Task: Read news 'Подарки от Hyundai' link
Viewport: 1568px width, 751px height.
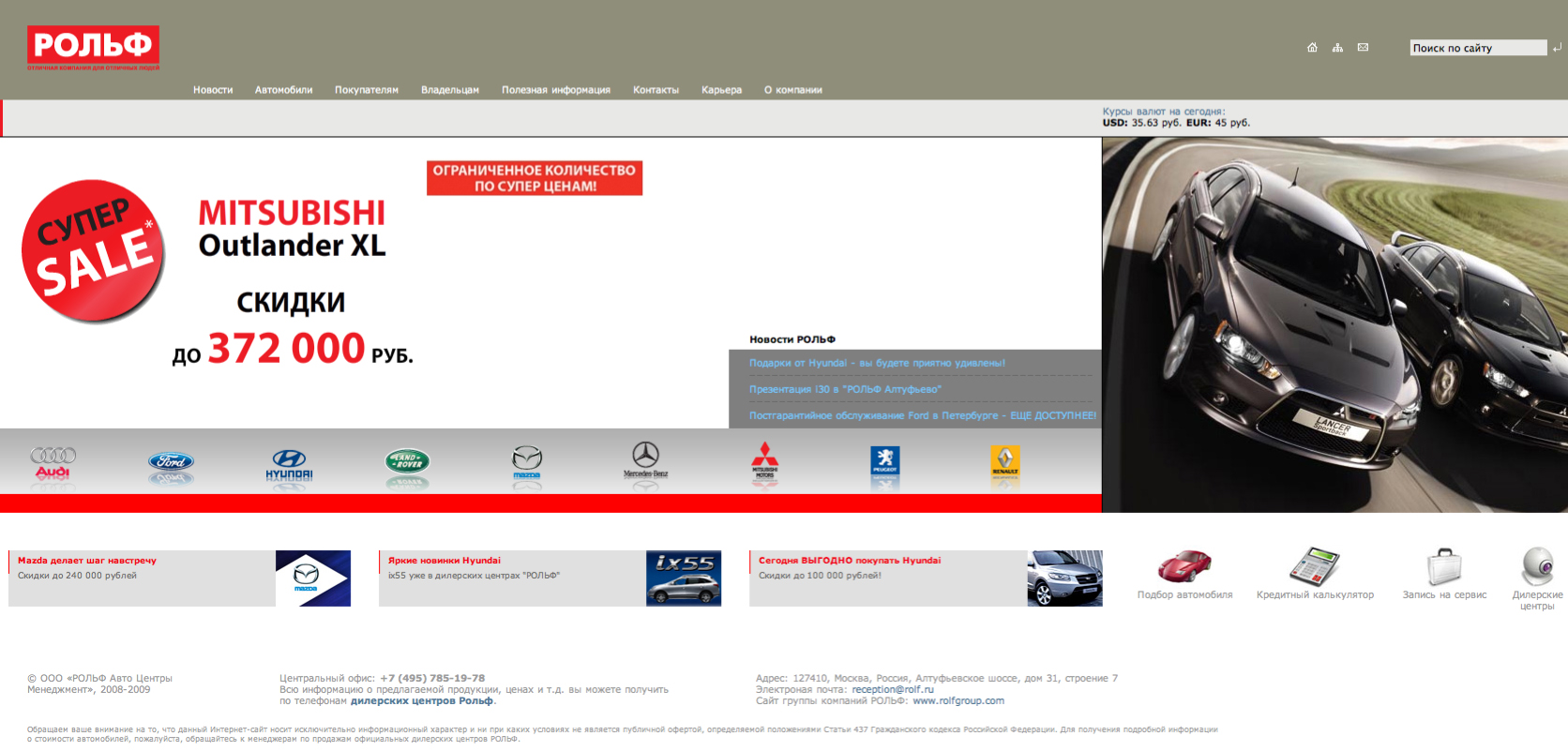Action: [877, 363]
